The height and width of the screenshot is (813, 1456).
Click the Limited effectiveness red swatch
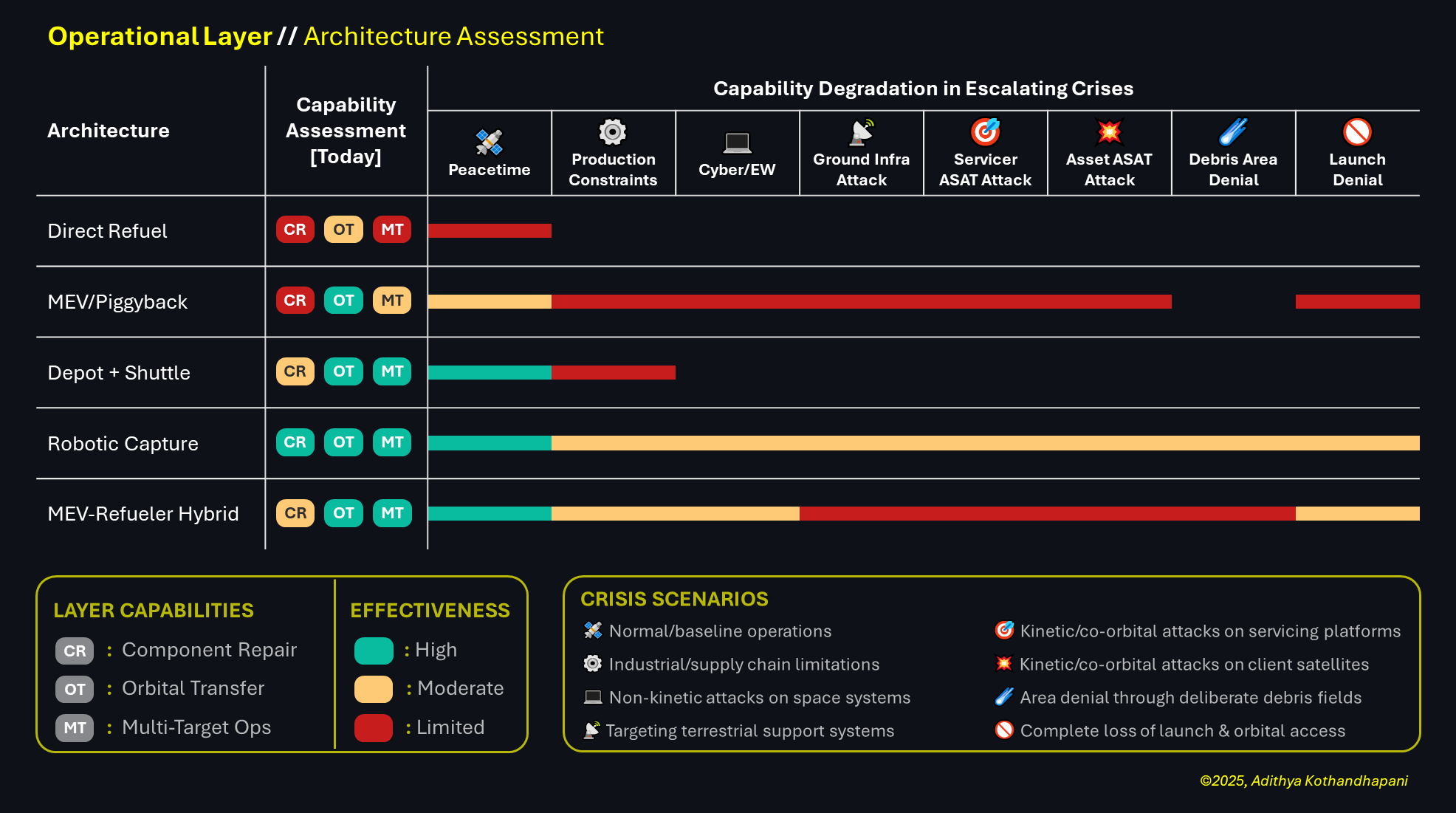374,727
